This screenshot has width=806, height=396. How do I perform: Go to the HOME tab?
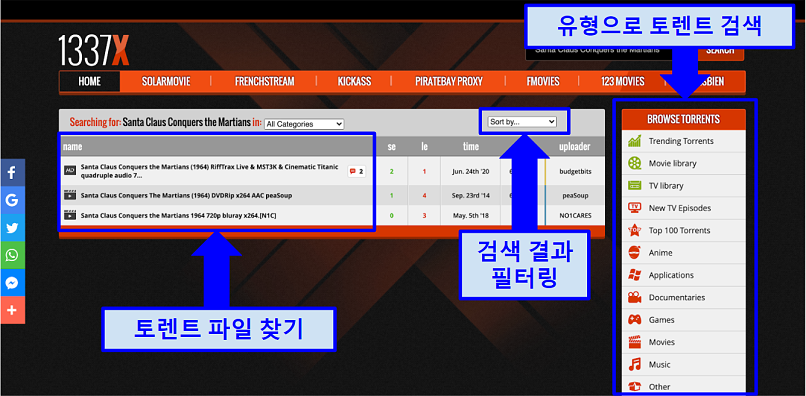[x=89, y=81]
